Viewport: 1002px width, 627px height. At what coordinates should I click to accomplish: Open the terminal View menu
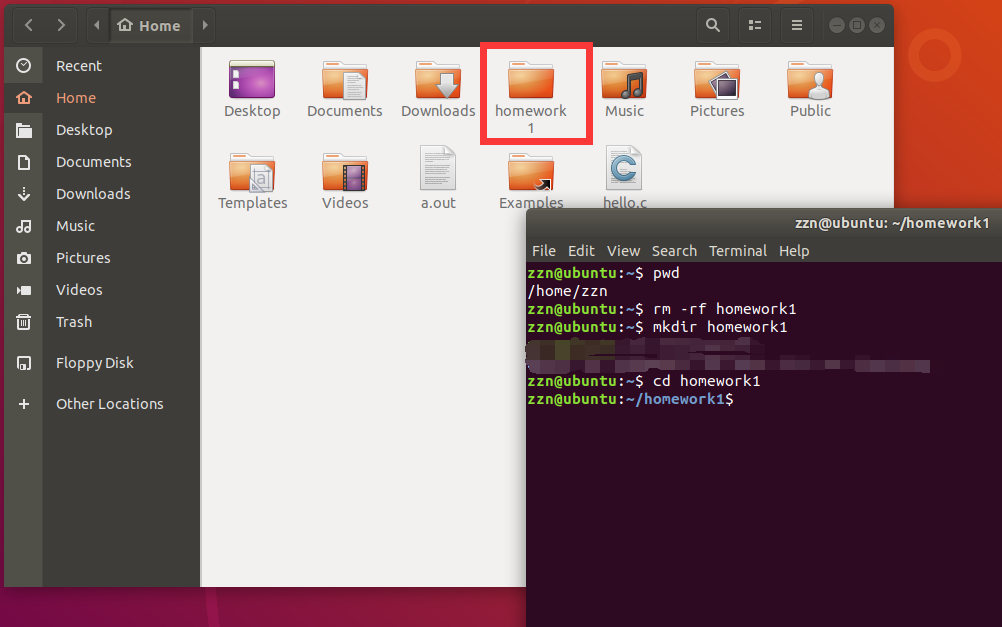[623, 251]
